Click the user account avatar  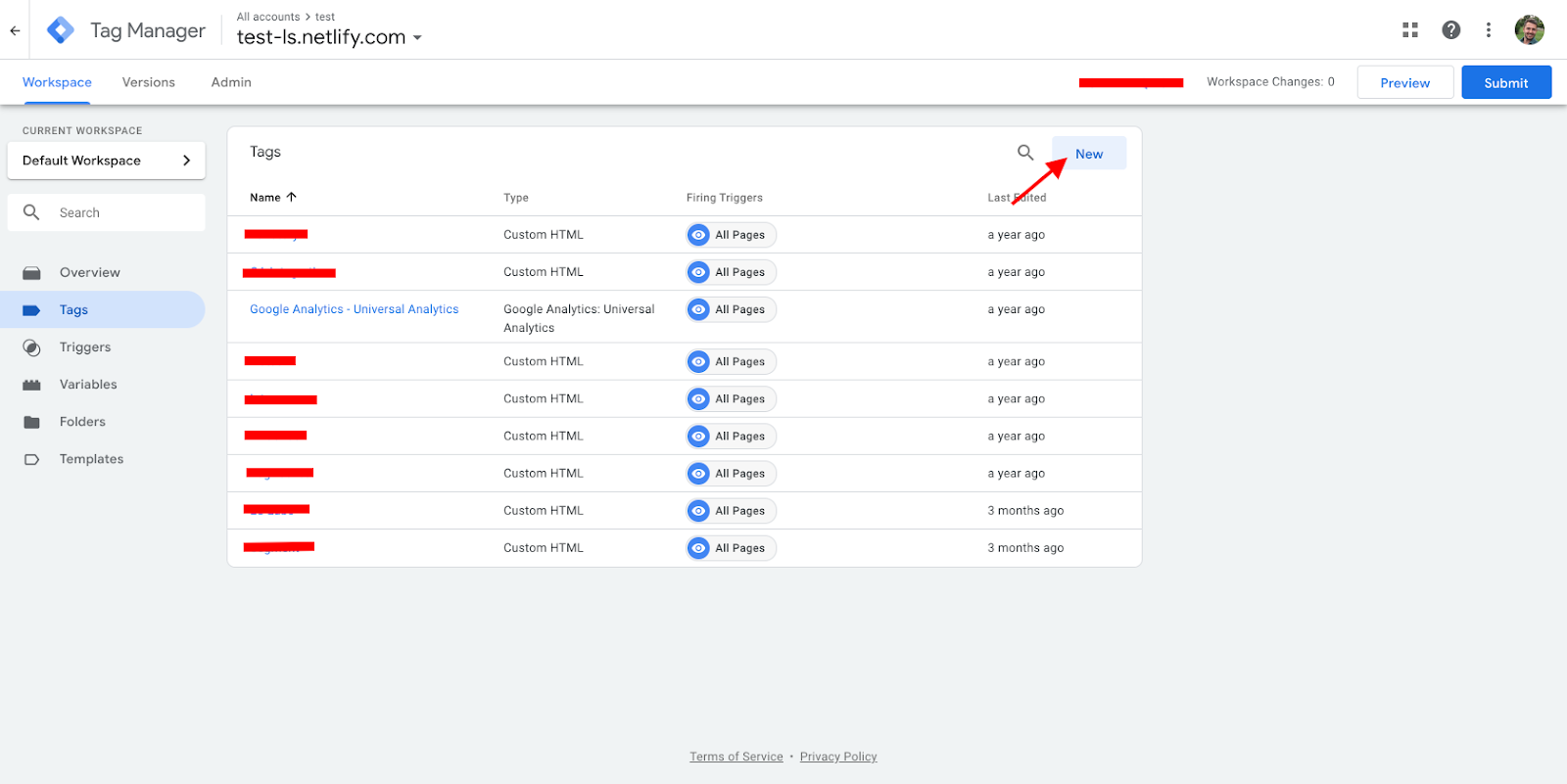pos(1530,30)
